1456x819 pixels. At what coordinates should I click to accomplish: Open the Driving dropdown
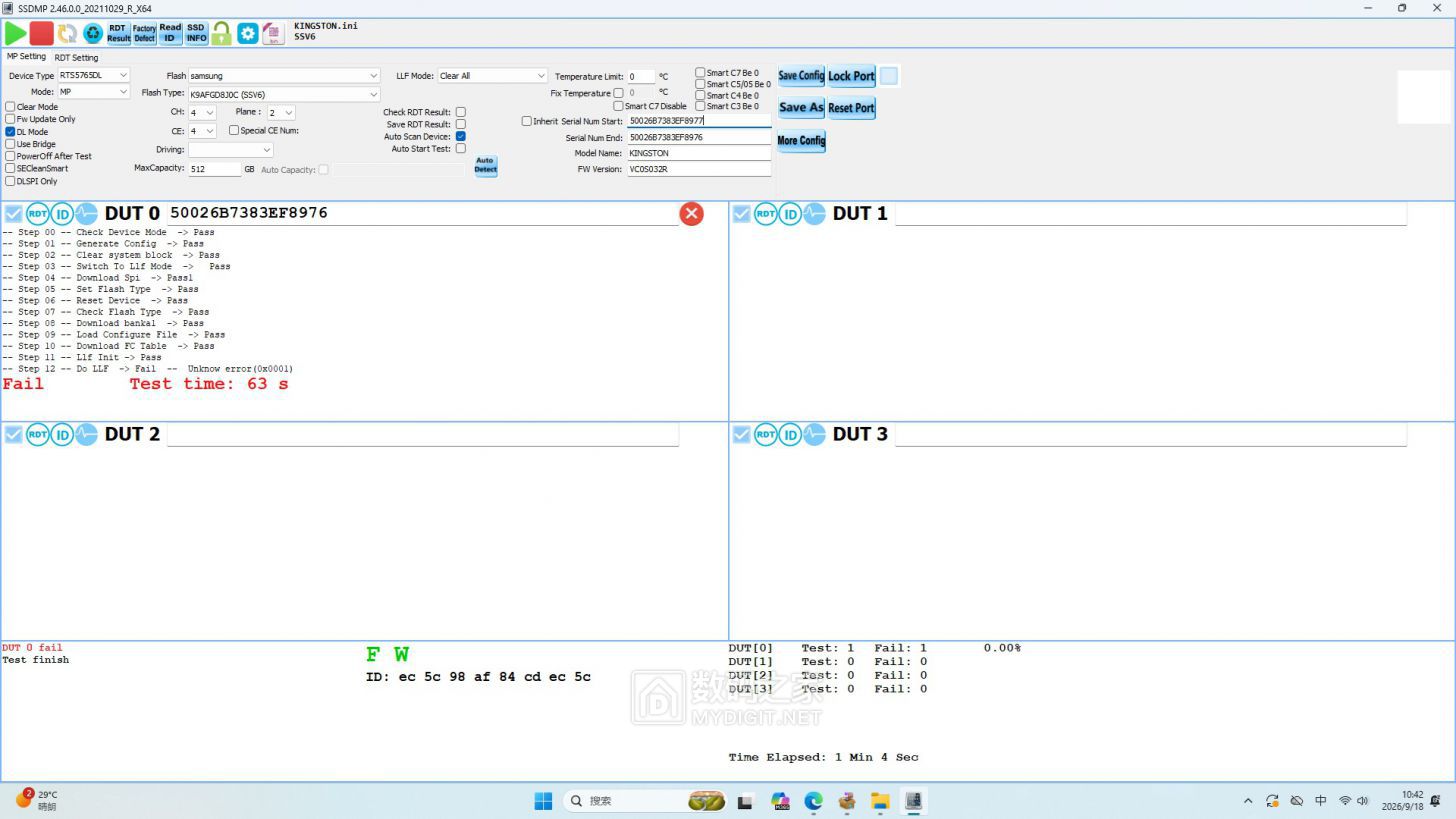(230, 150)
